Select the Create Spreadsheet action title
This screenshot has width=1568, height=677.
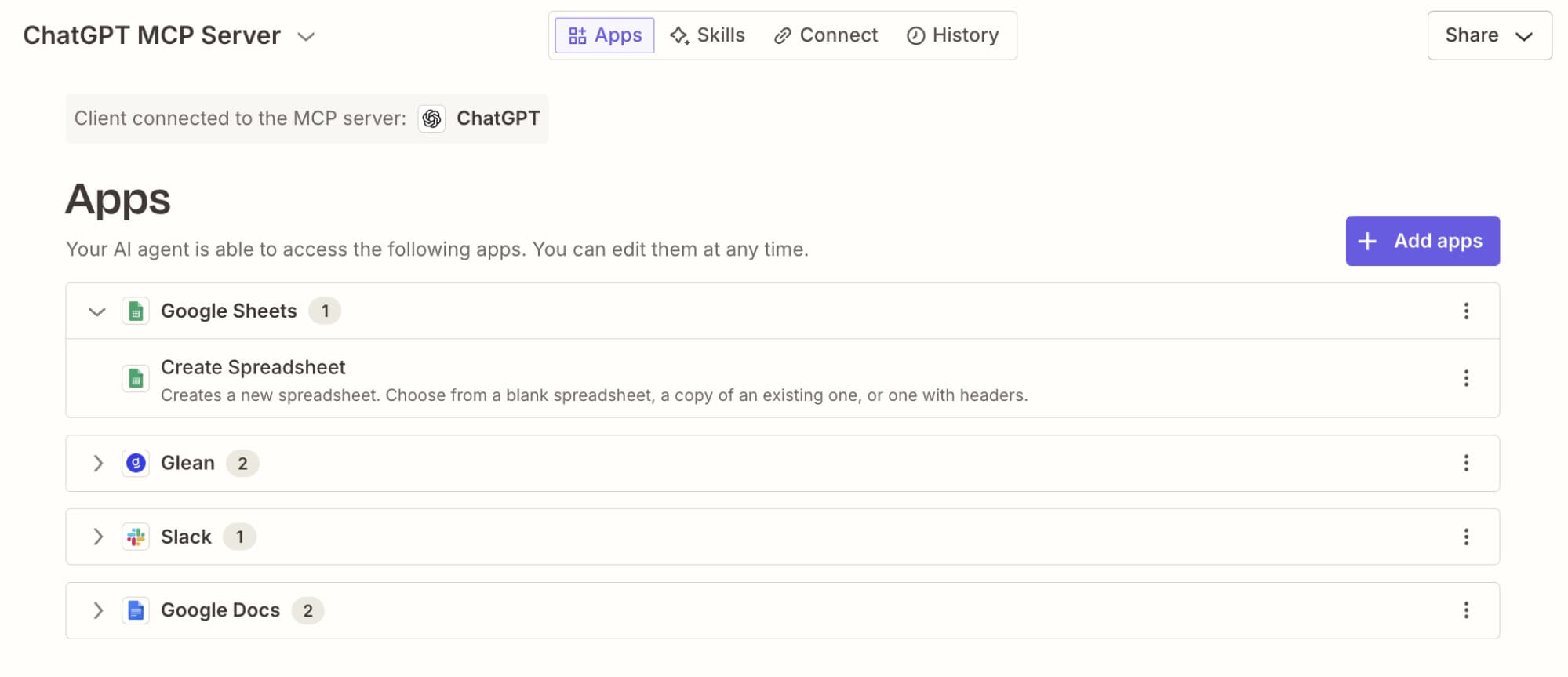pos(253,368)
